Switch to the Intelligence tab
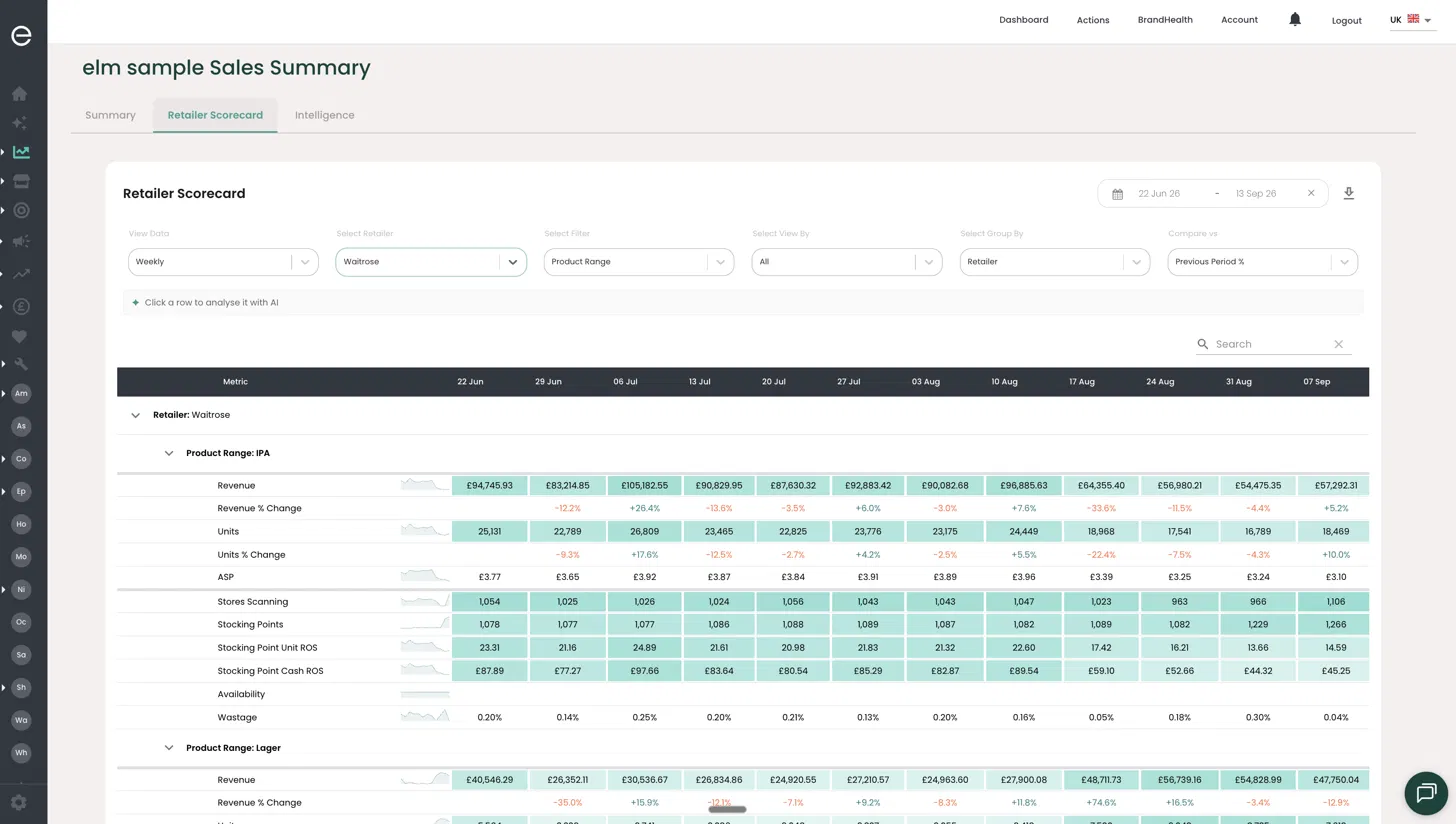This screenshot has width=1456, height=824. 325,115
